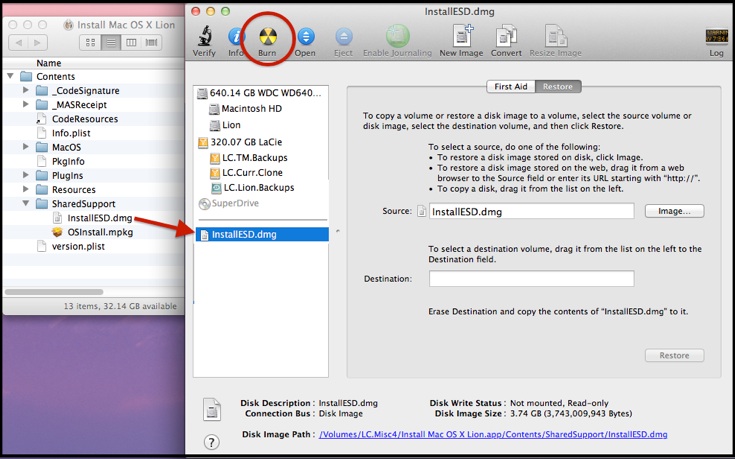Click the SharedSupport folder icon
Viewport: 735px width, 459px height.
tap(42, 203)
